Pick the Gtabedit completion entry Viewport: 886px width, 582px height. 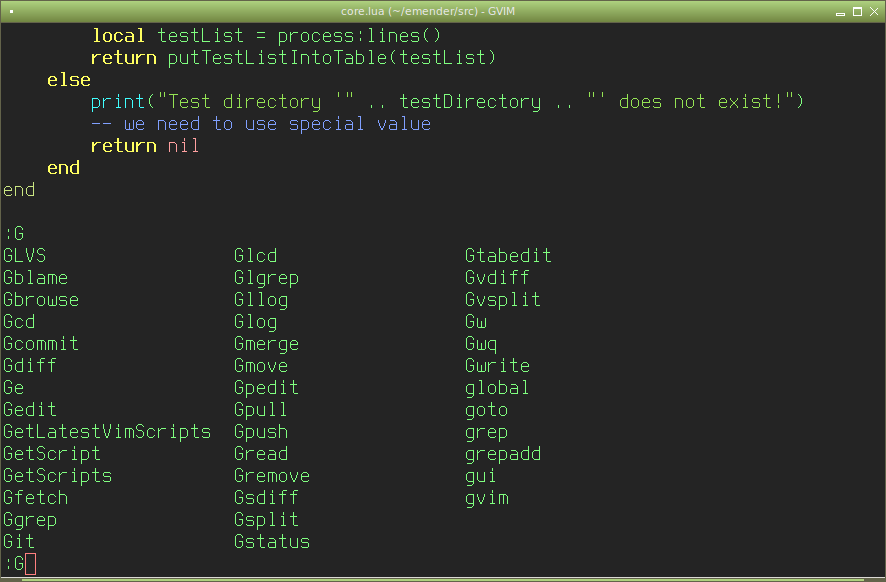pos(508,256)
